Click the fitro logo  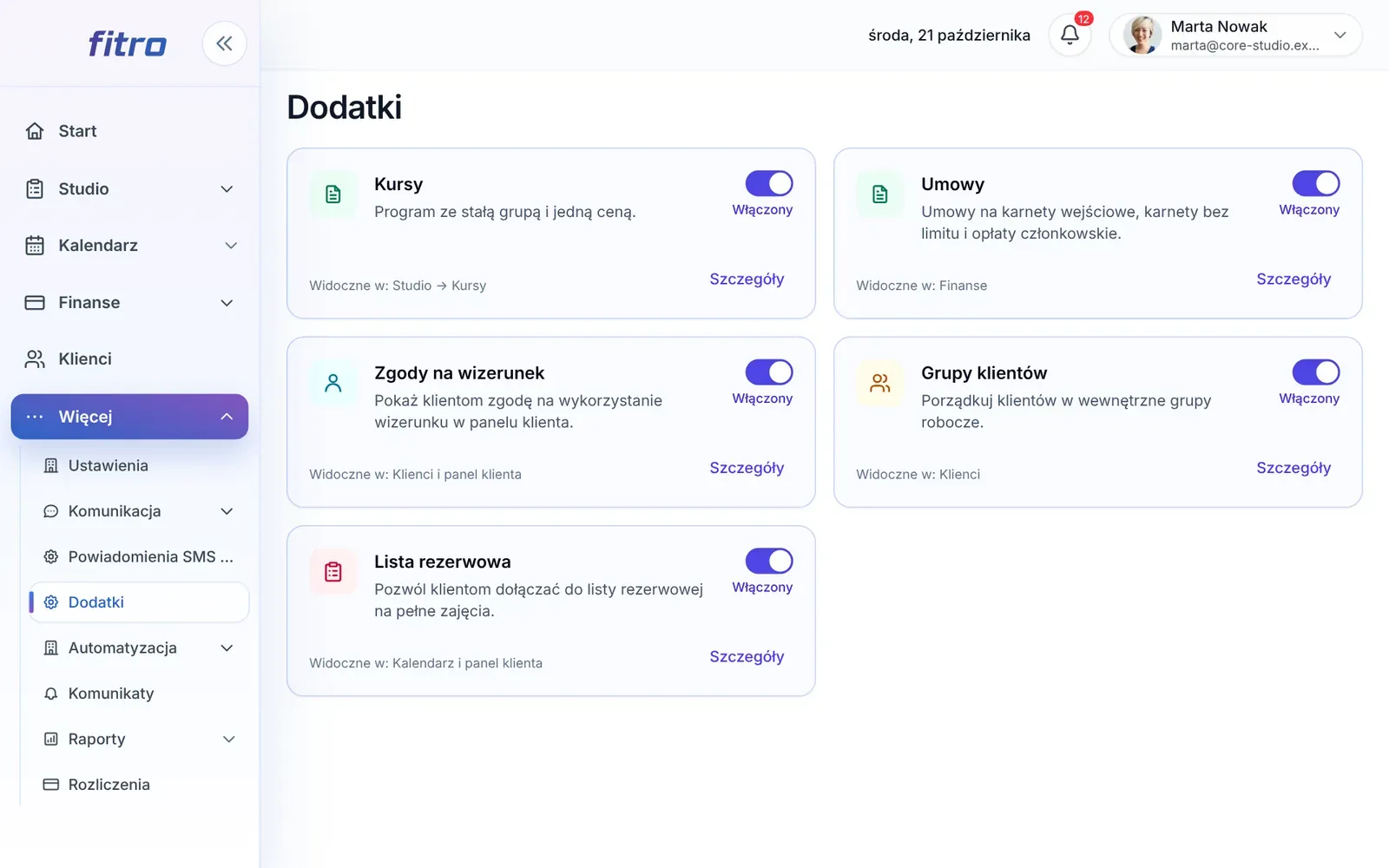point(127,43)
